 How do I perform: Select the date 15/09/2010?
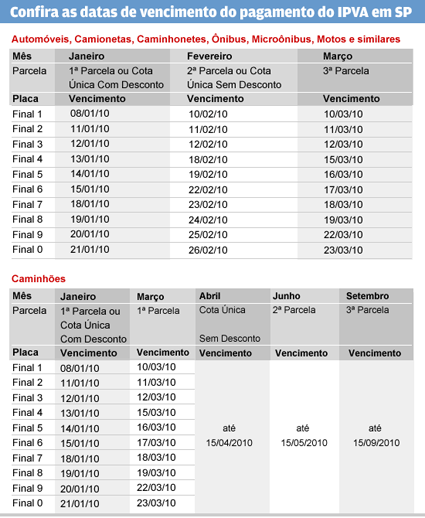376,443
